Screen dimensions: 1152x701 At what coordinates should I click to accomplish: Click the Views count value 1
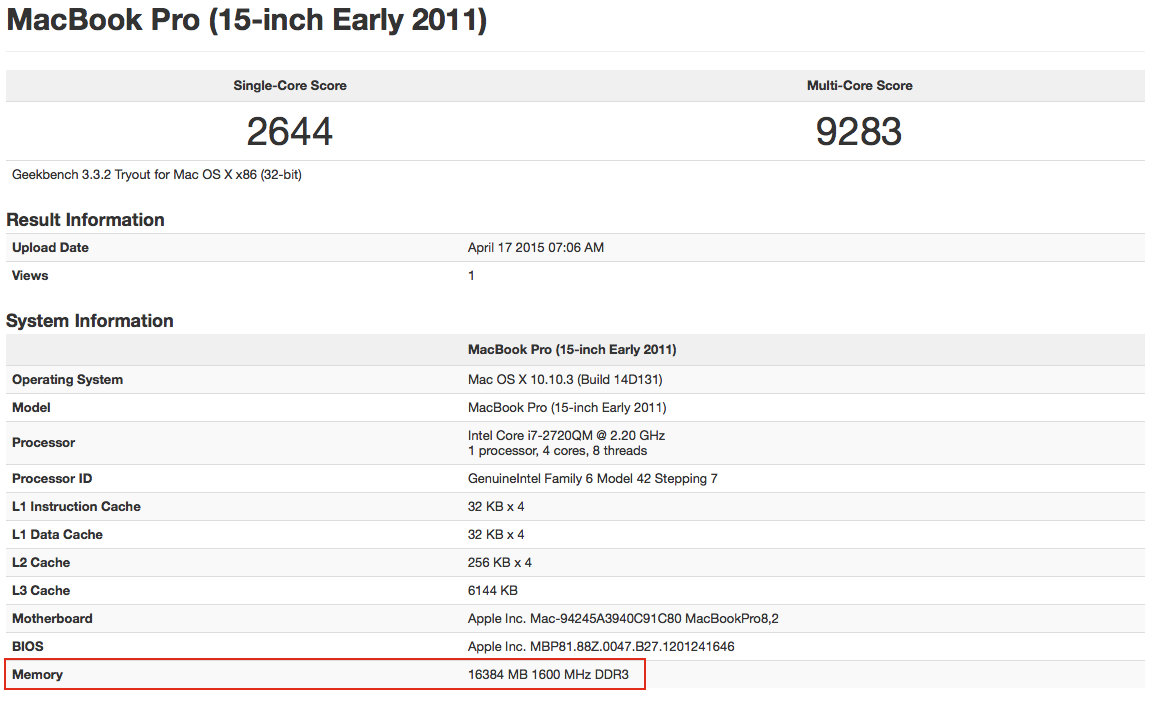coord(471,276)
